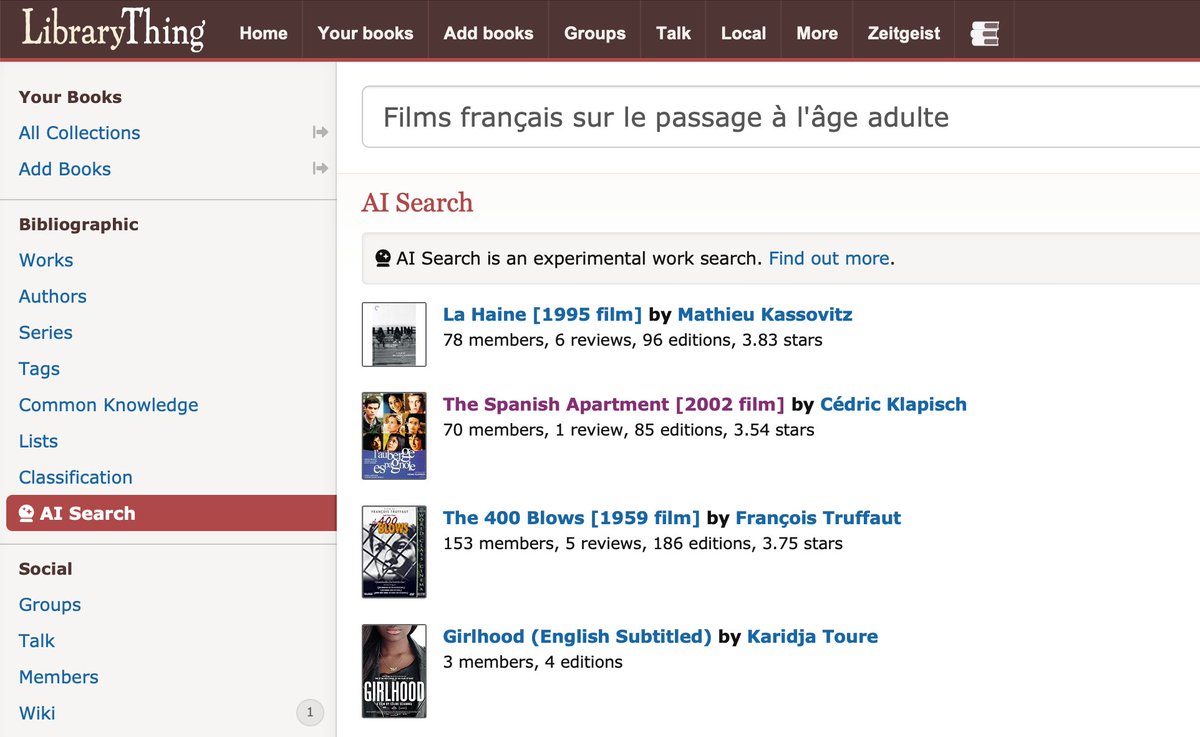Open the Authors sidebar link
The width and height of the screenshot is (1200, 737).
pyautogui.click(x=53, y=296)
